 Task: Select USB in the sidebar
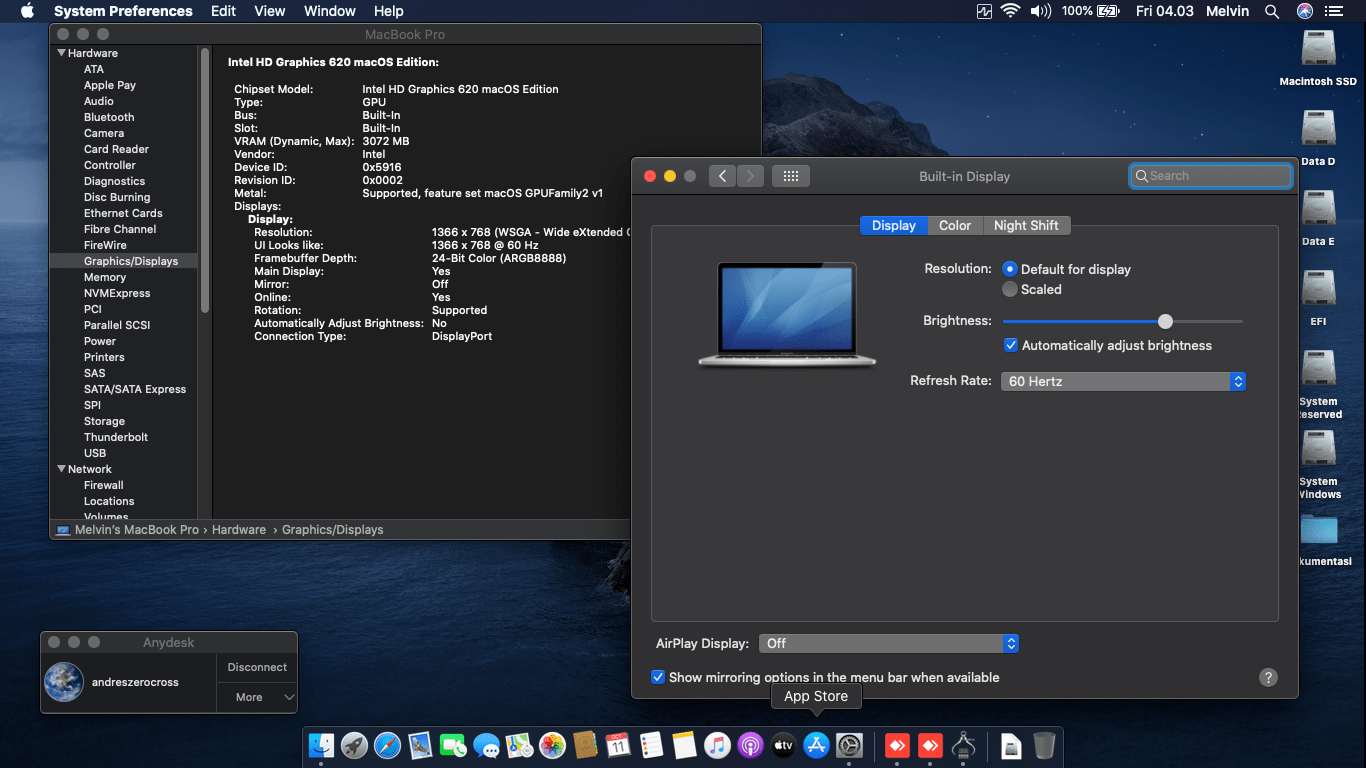[95, 453]
